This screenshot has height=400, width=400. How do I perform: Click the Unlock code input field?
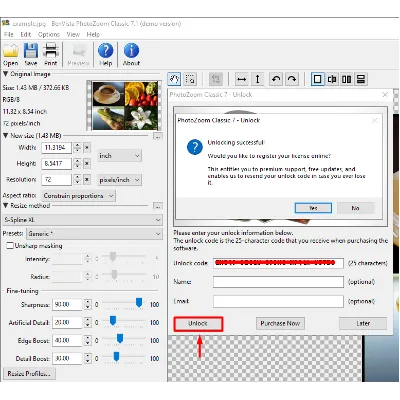point(278,263)
